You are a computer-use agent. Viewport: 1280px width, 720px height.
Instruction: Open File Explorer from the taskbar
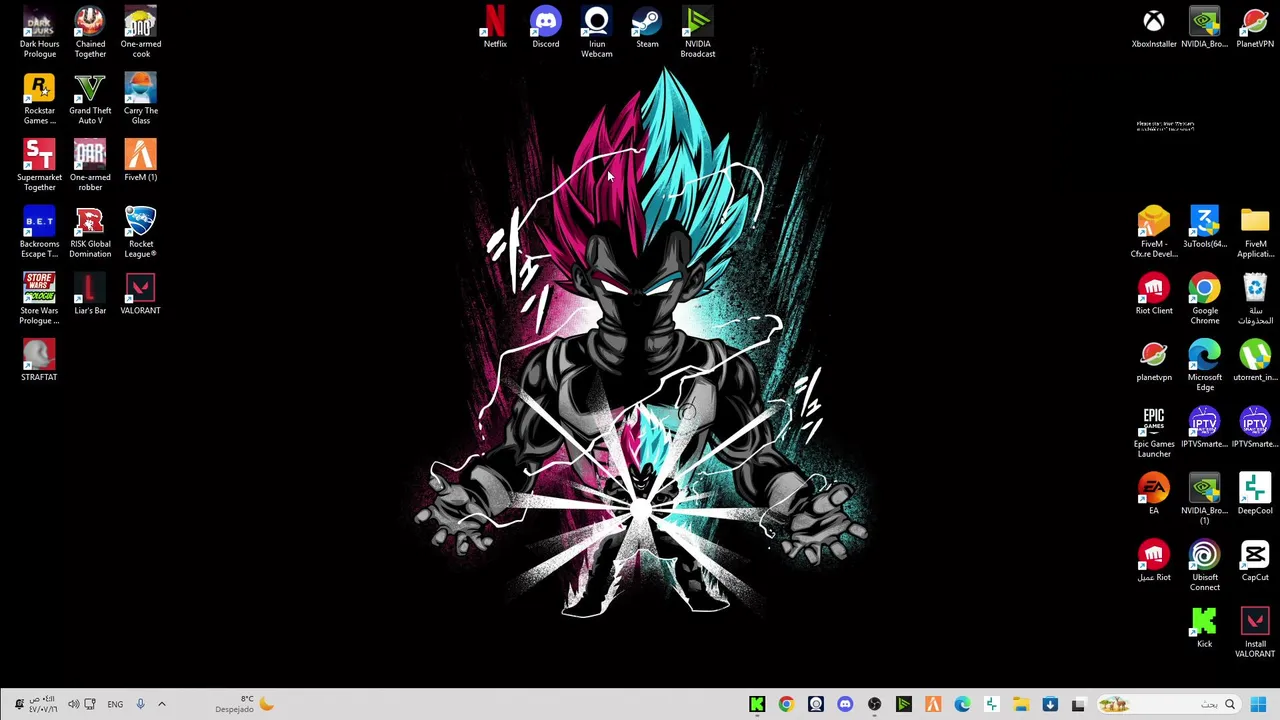(x=1021, y=705)
